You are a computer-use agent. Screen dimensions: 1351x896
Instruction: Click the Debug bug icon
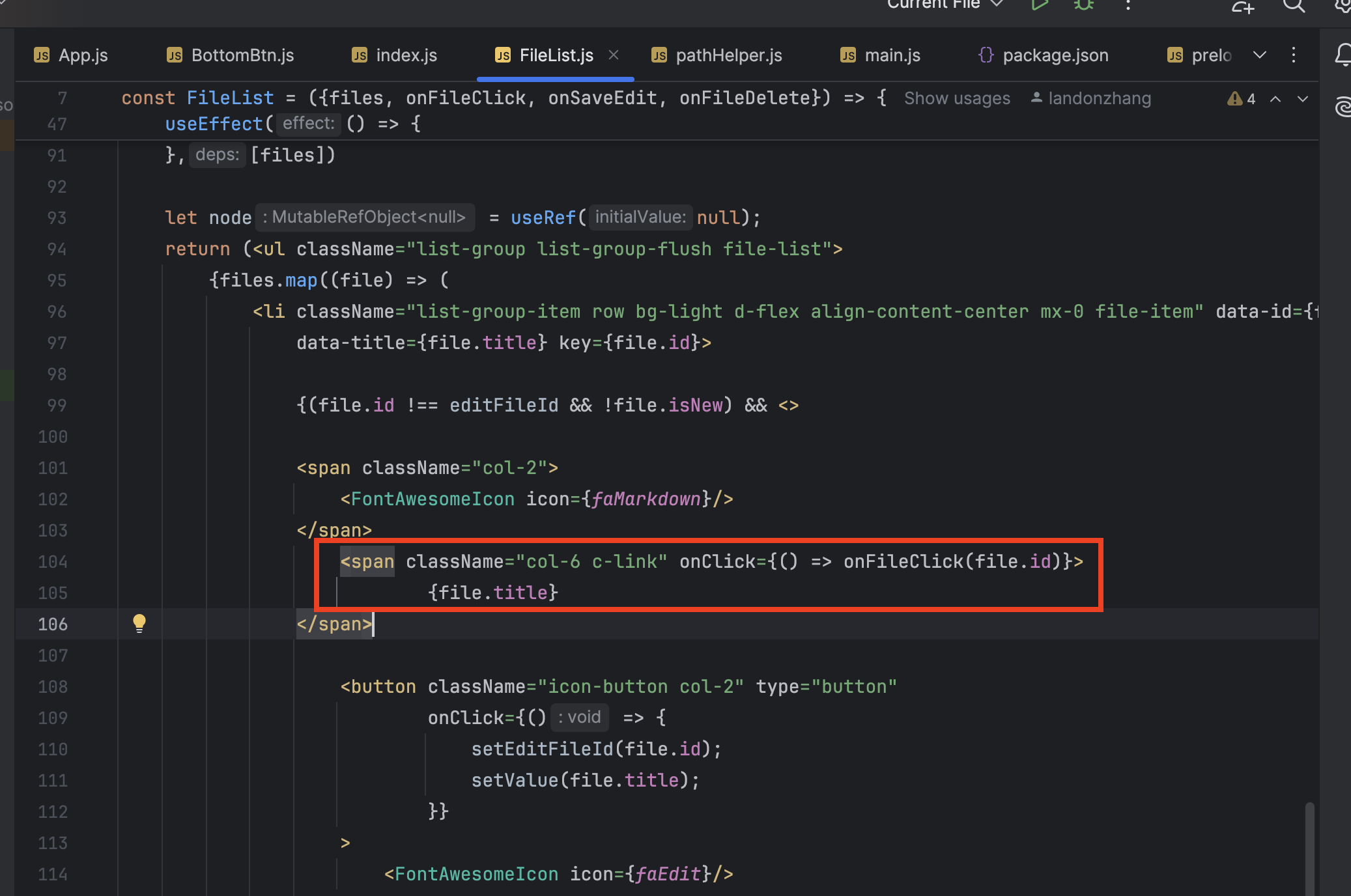point(1083,5)
